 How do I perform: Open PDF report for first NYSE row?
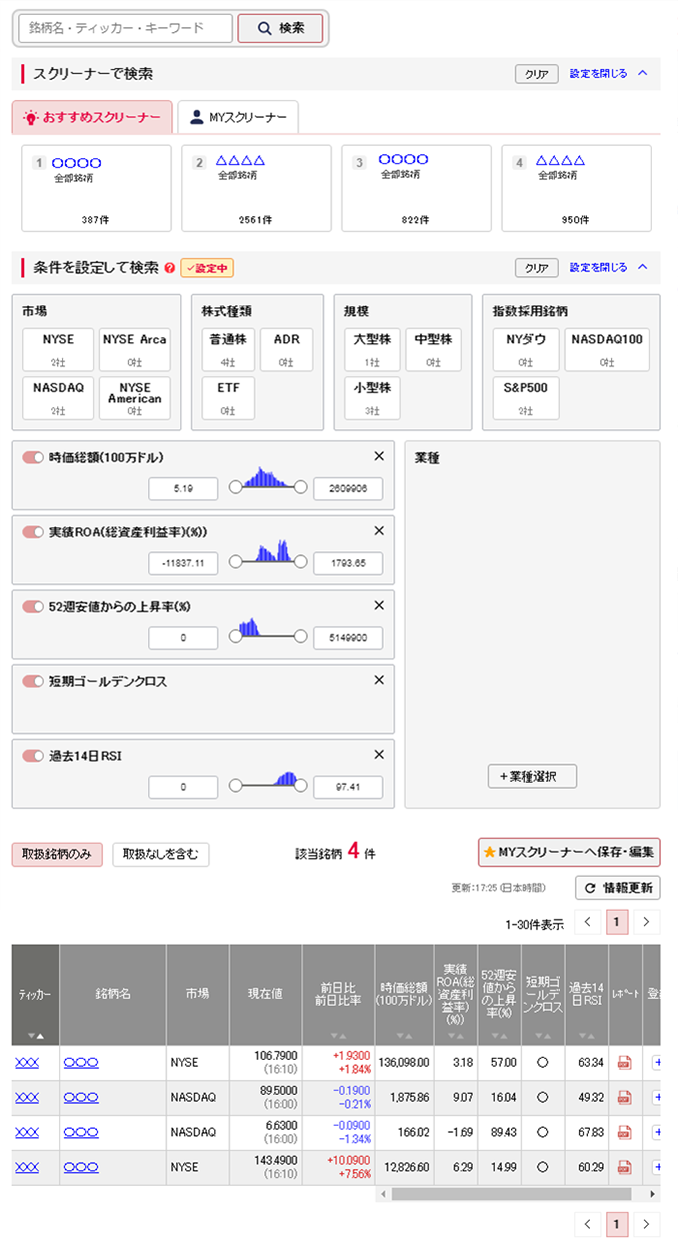click(x=624, y=1062)
